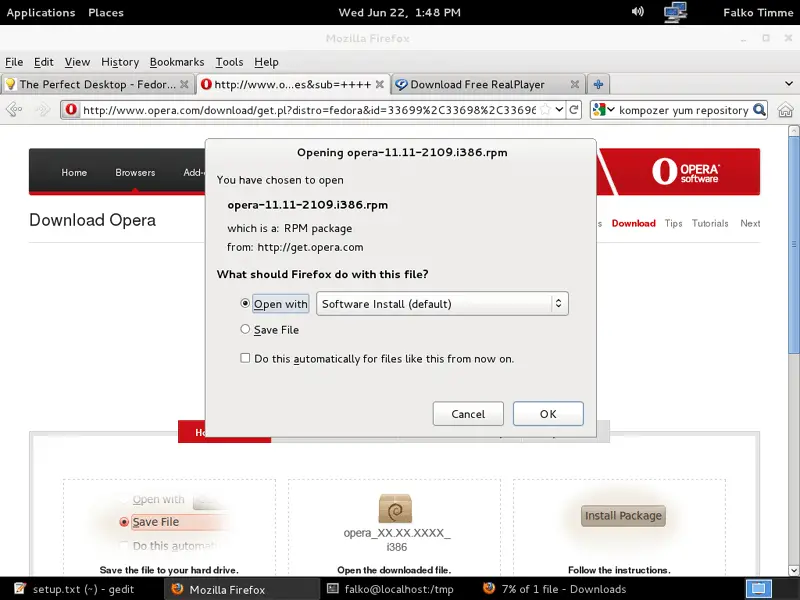Switch to setup.txt gedit window in taskbar
Image resolution: width=800 pixels, height=600 pixels.
click(x=74, y=589)
